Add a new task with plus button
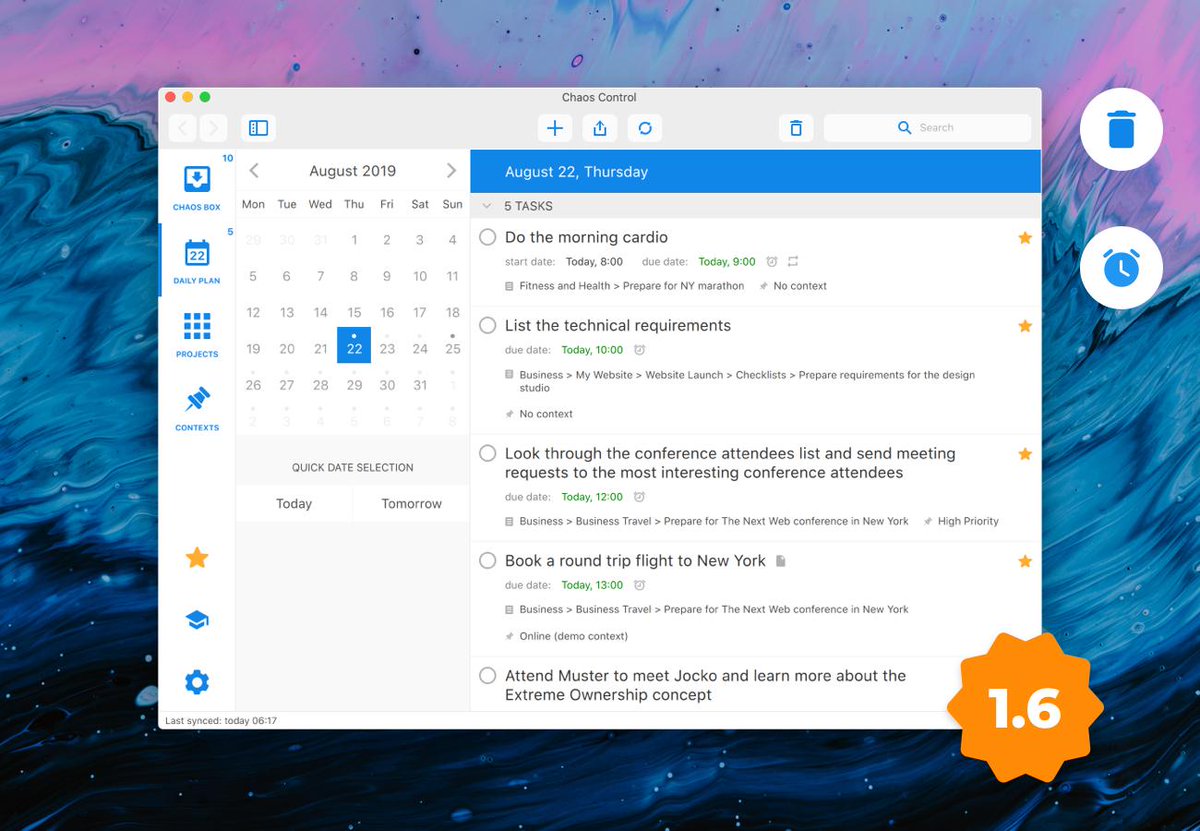The height and width of the screenshot is (831, 1200). 555,128
